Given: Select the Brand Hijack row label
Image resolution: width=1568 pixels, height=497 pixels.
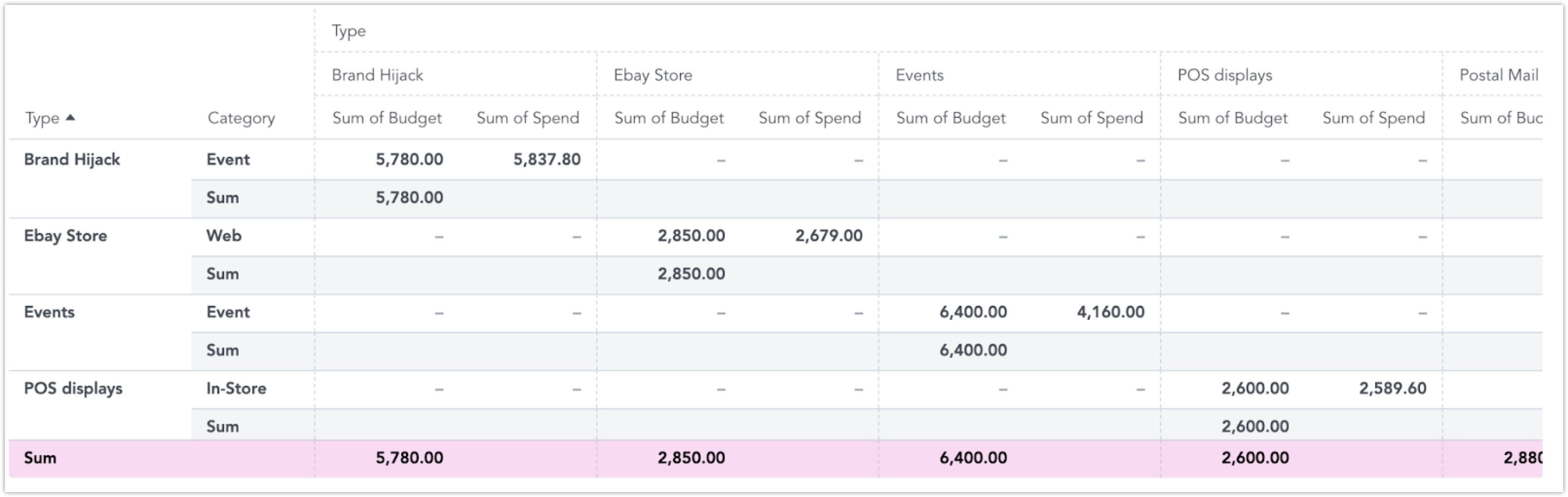Looking at the screenshot, I should [72, 160].
